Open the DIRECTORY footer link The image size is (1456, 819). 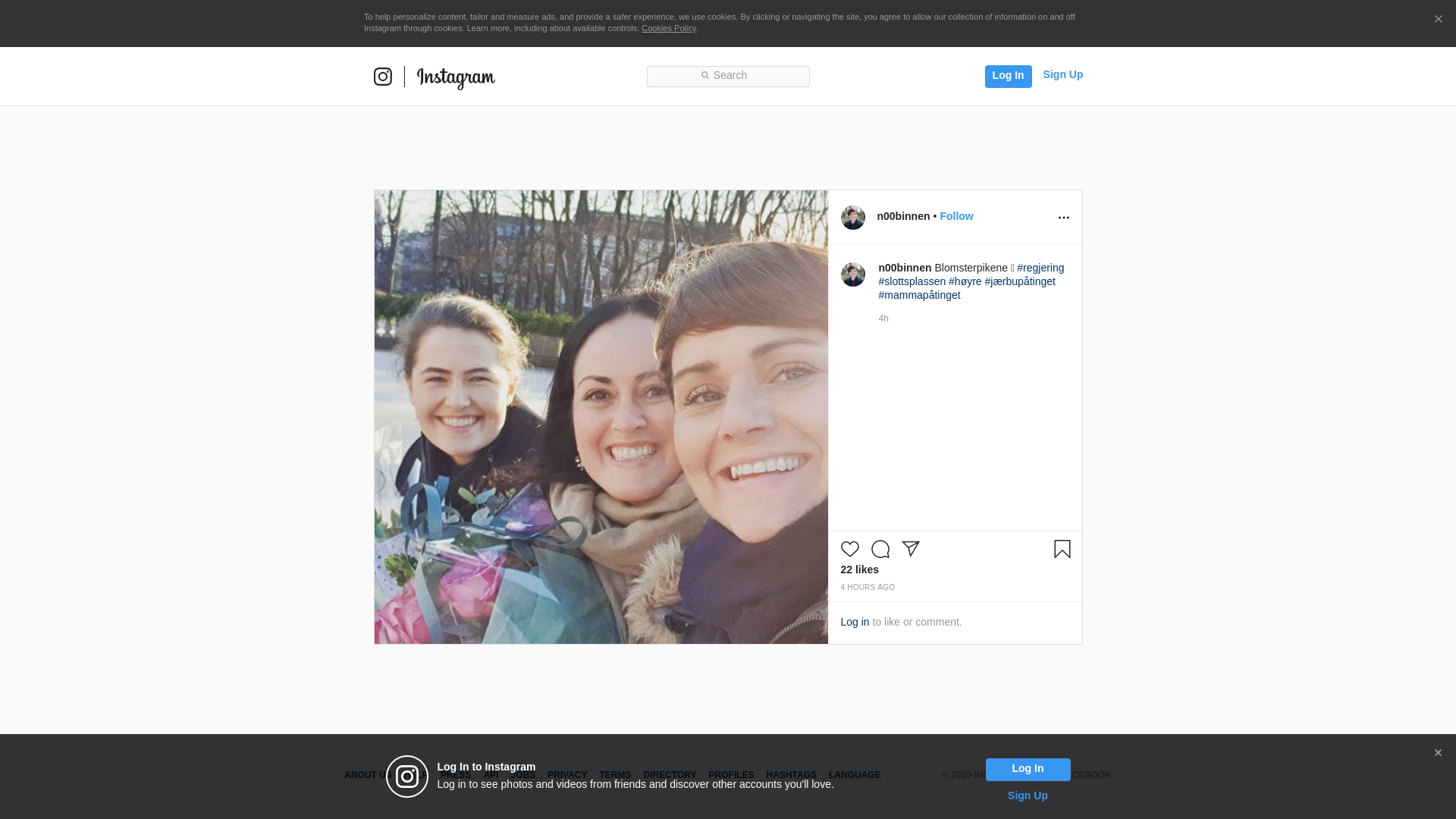[x=670, y=775]
